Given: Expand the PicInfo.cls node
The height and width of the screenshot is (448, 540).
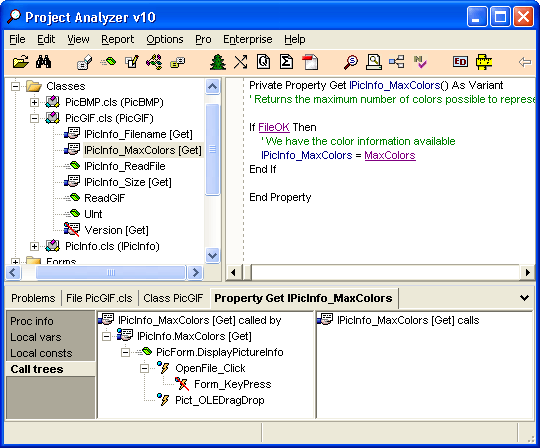Looking at the screenshot, I should 34,246.
